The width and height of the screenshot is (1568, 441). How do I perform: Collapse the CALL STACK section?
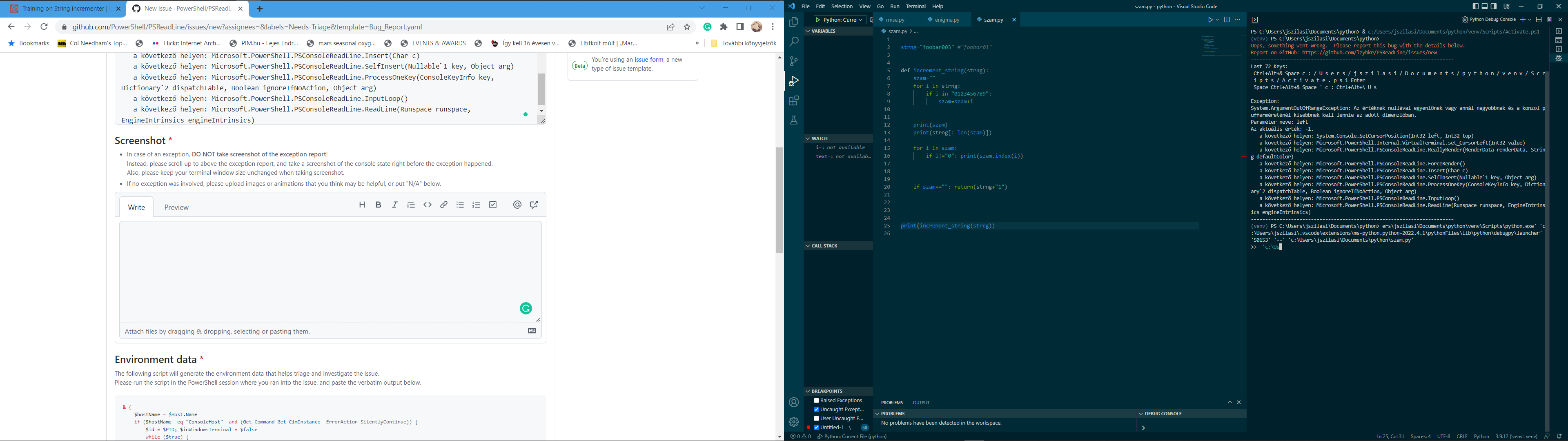838,246
